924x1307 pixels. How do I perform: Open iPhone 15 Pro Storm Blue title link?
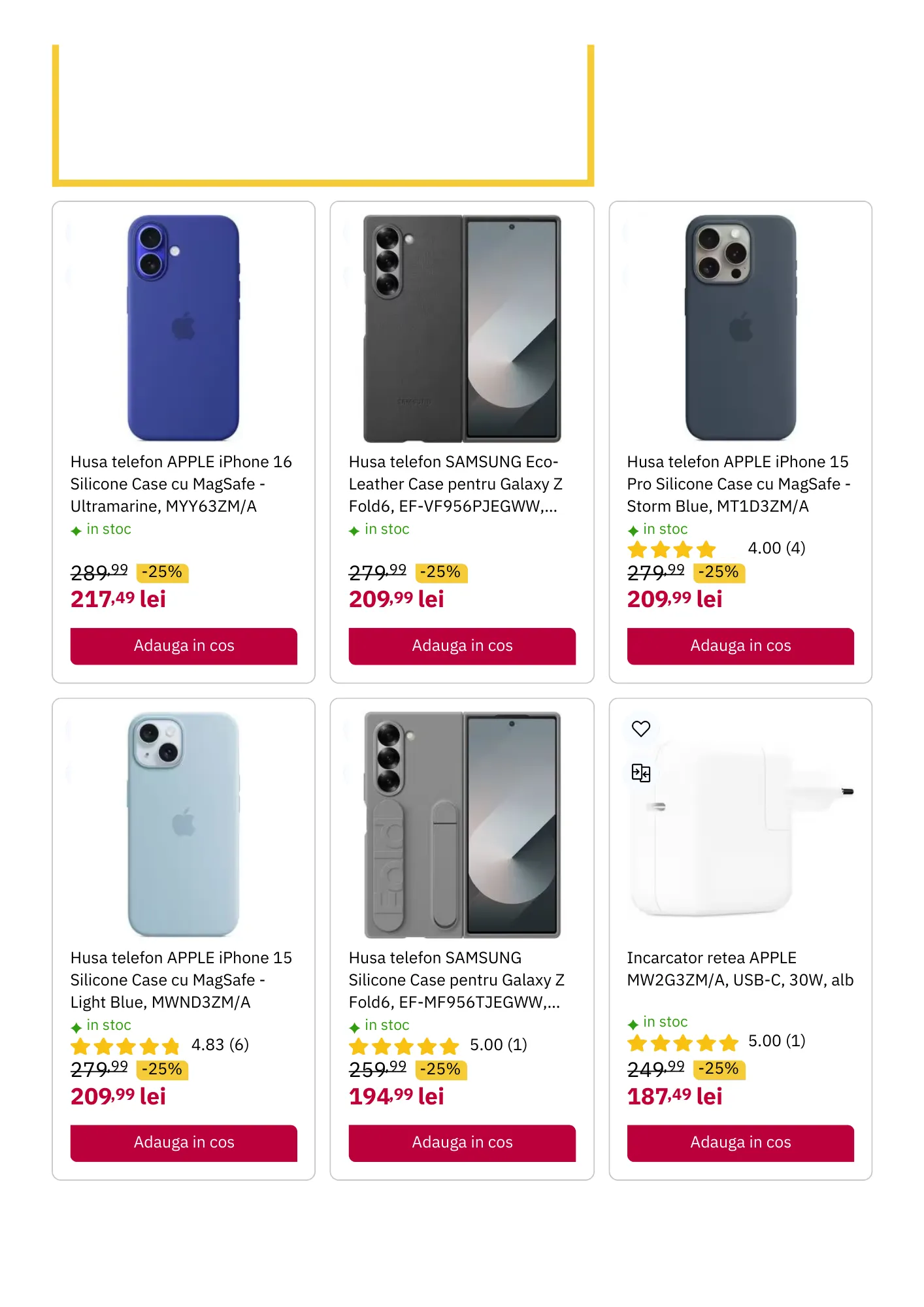click(738, 484)
